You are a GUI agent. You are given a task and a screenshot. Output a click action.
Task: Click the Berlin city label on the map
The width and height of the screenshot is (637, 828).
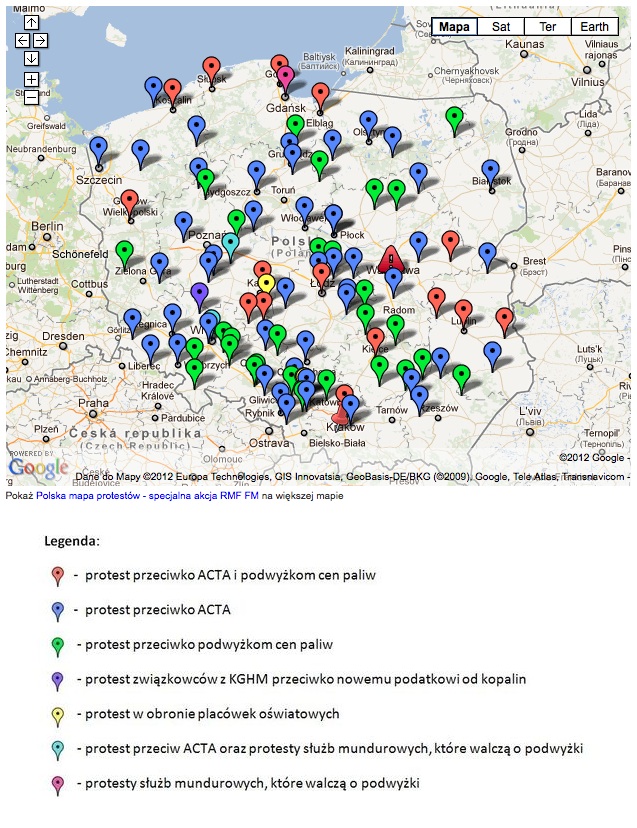click(x=47, y=226)
